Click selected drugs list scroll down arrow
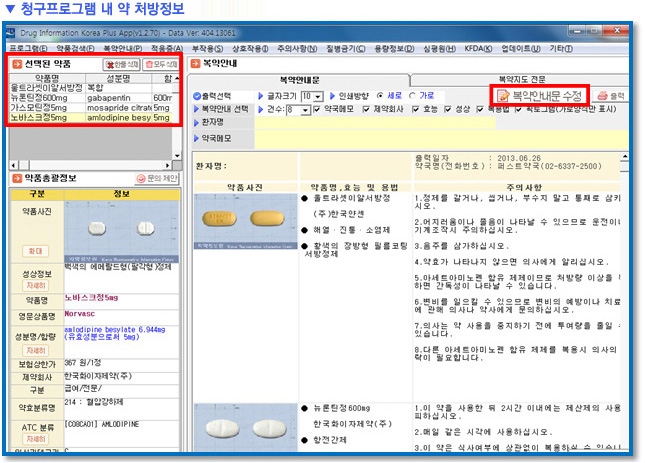Screen dimensions: 645x463 pos(177,156)
